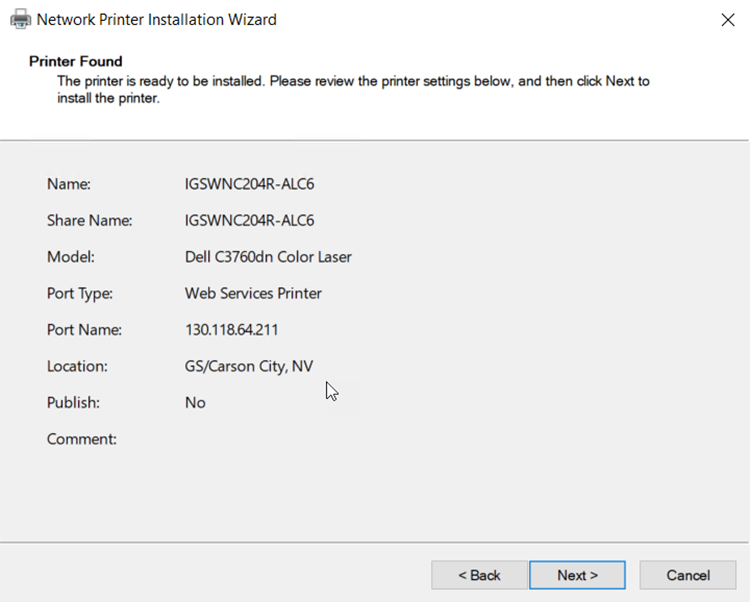Click the Model: field label

(x=70, y=257)
